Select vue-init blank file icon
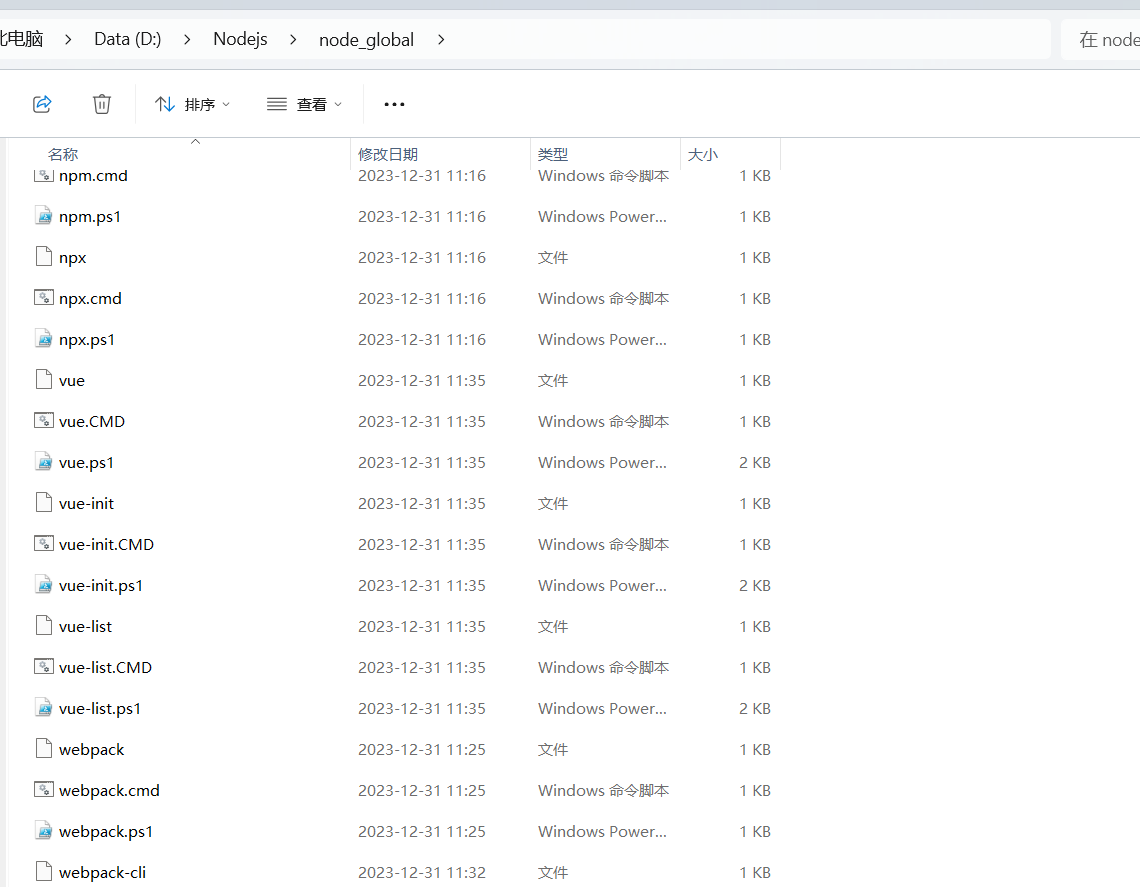 point(44,502)
